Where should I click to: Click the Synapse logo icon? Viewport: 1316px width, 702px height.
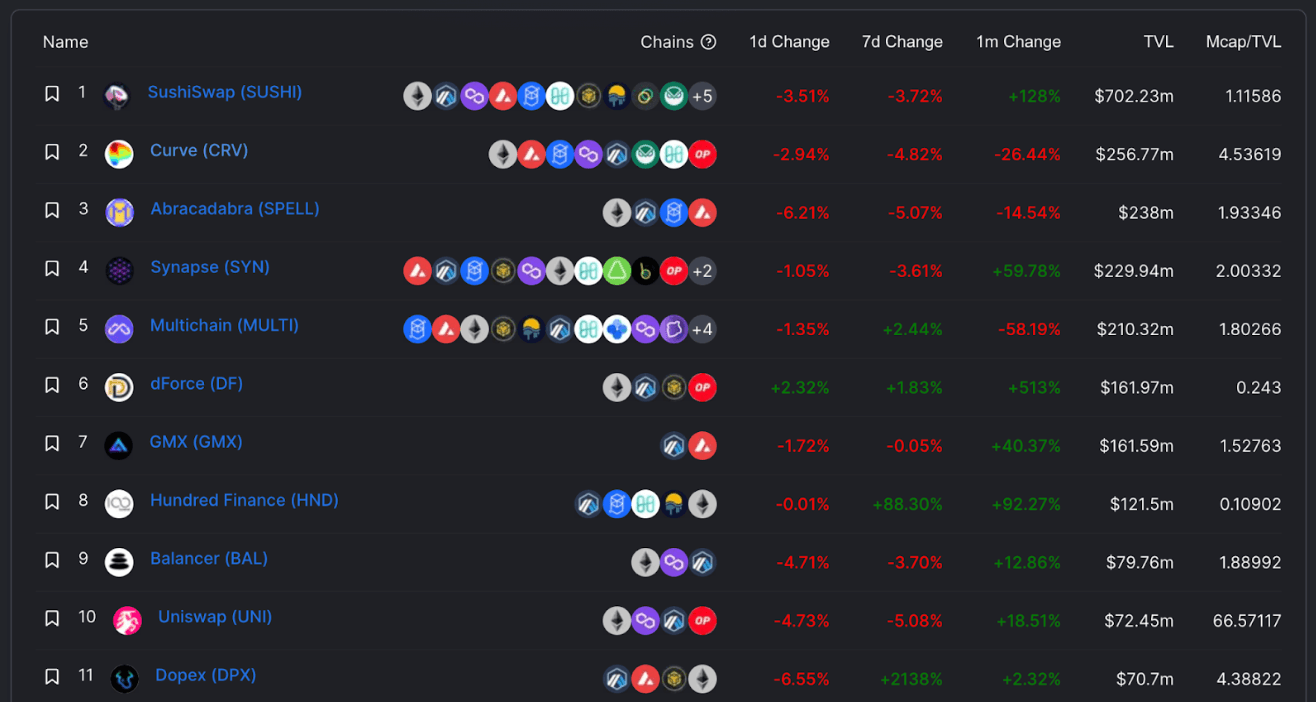119,270
